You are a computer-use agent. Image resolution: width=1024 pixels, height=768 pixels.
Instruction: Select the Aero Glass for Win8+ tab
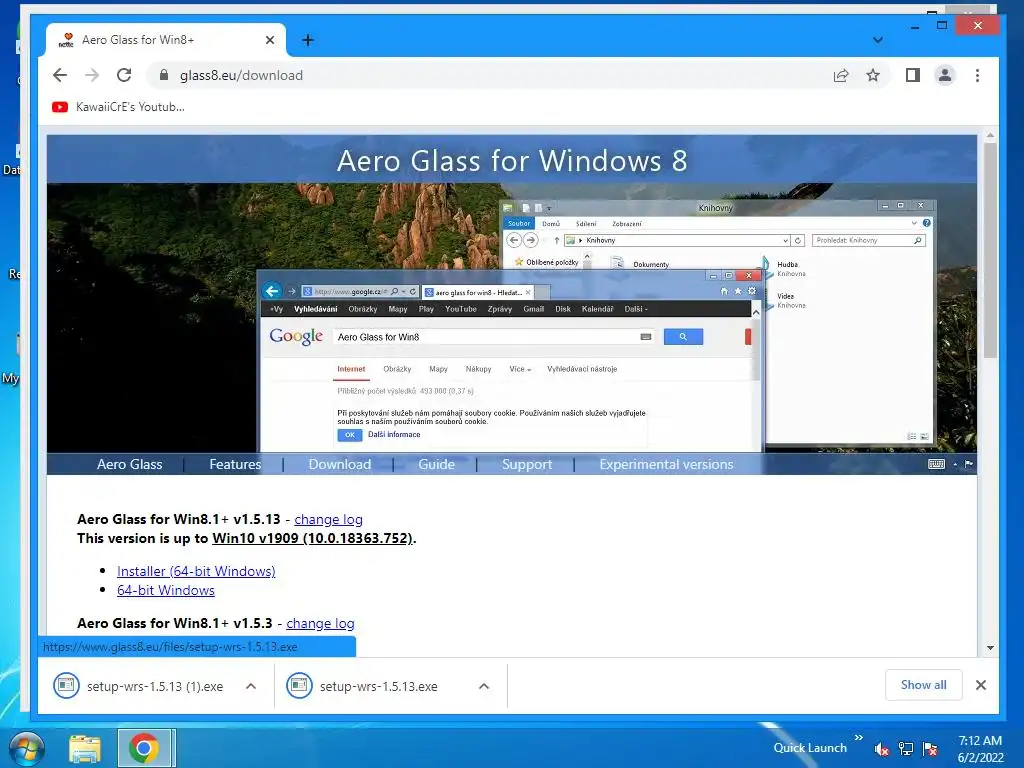166,40
